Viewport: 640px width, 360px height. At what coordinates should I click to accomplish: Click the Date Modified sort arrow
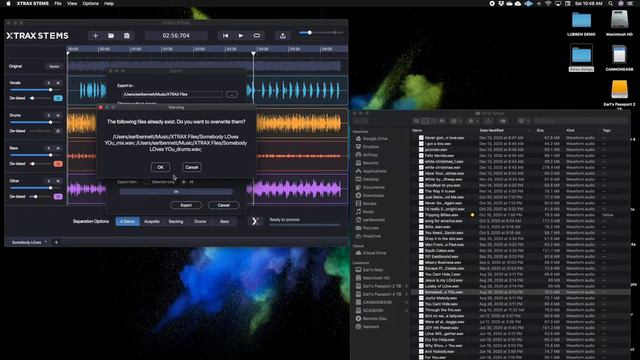pos(529,131)
